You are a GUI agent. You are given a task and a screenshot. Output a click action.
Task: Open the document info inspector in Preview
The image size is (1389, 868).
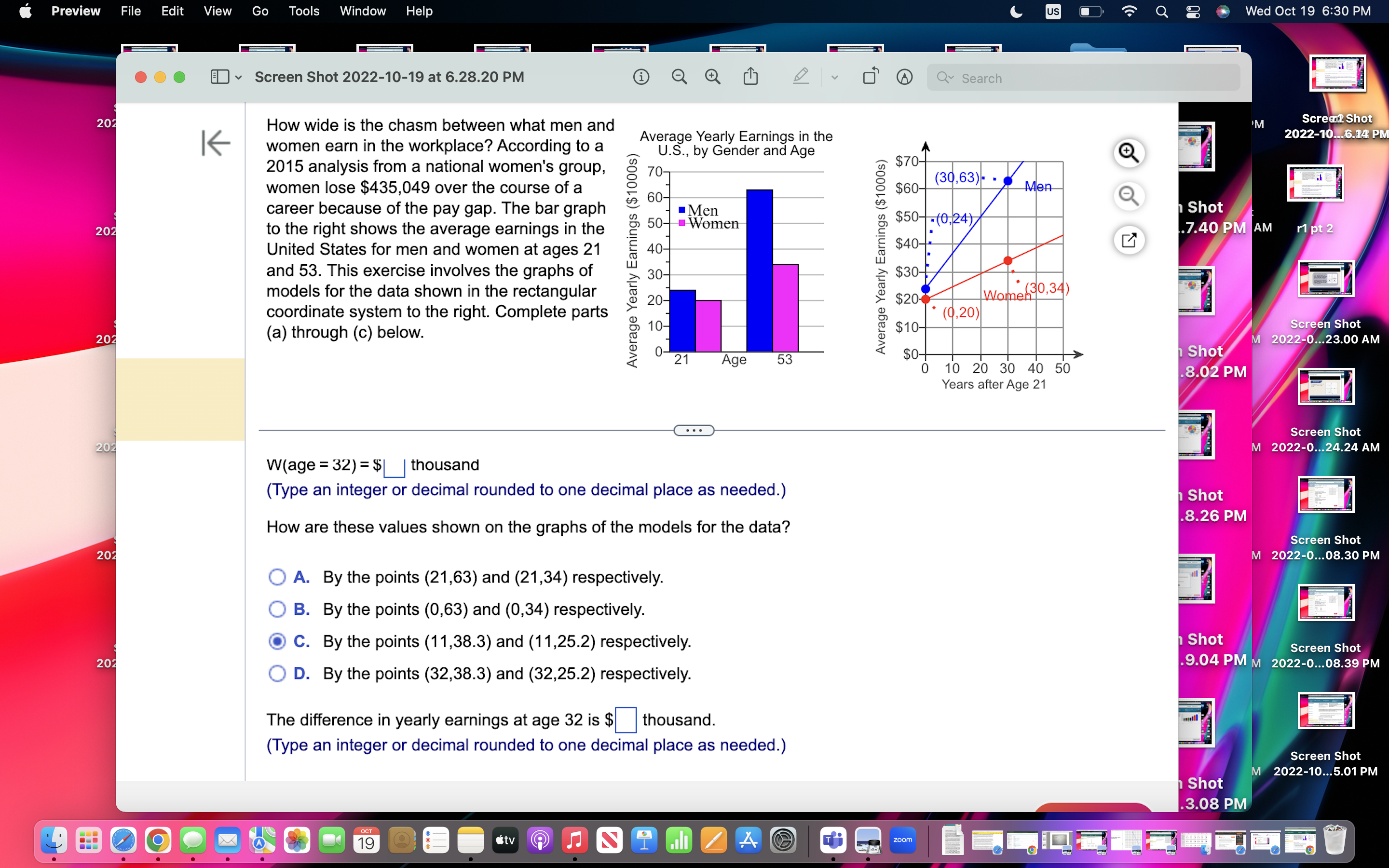click(x=641, y=77)
